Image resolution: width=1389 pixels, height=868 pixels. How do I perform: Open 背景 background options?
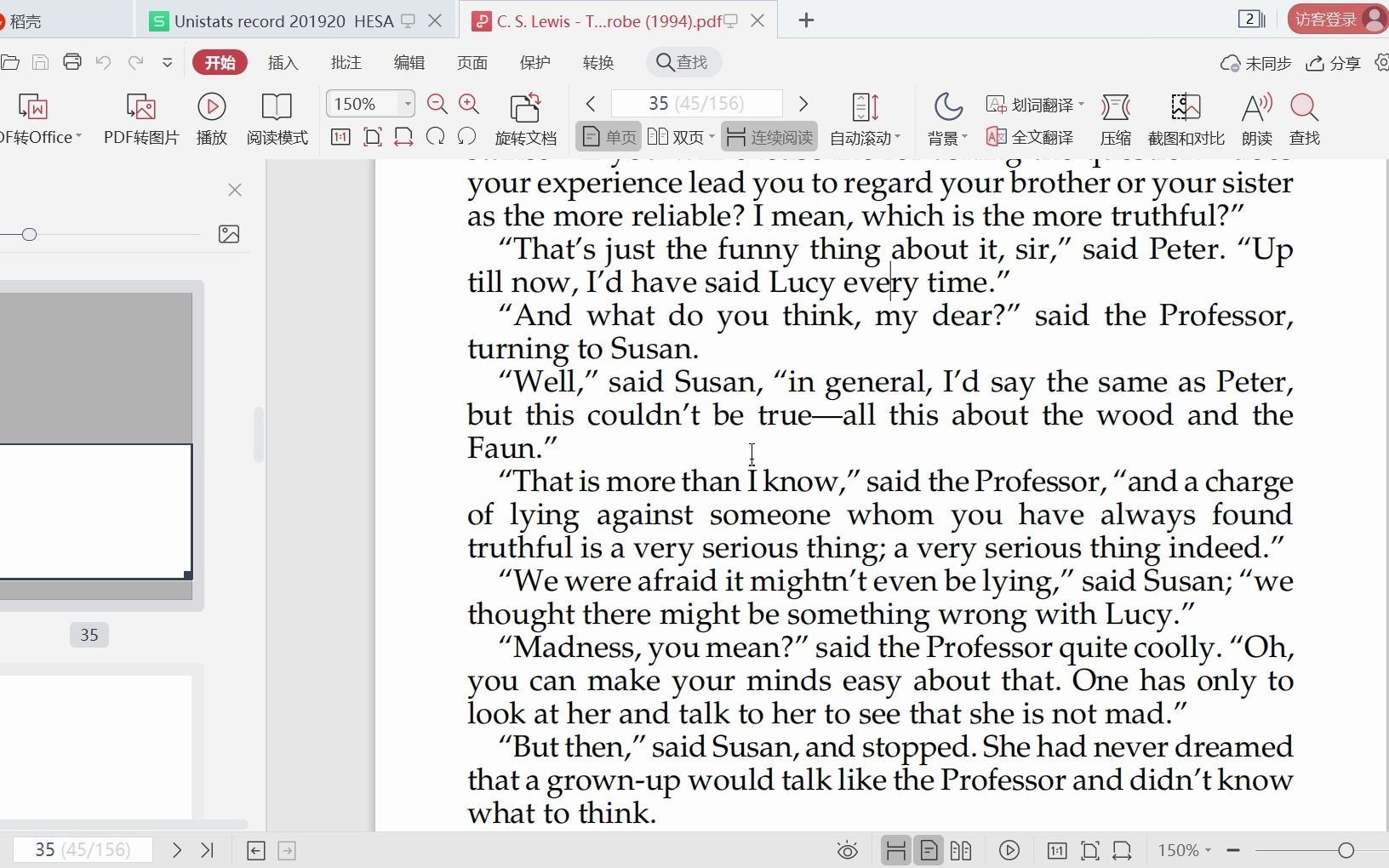[x=947, y=119]
